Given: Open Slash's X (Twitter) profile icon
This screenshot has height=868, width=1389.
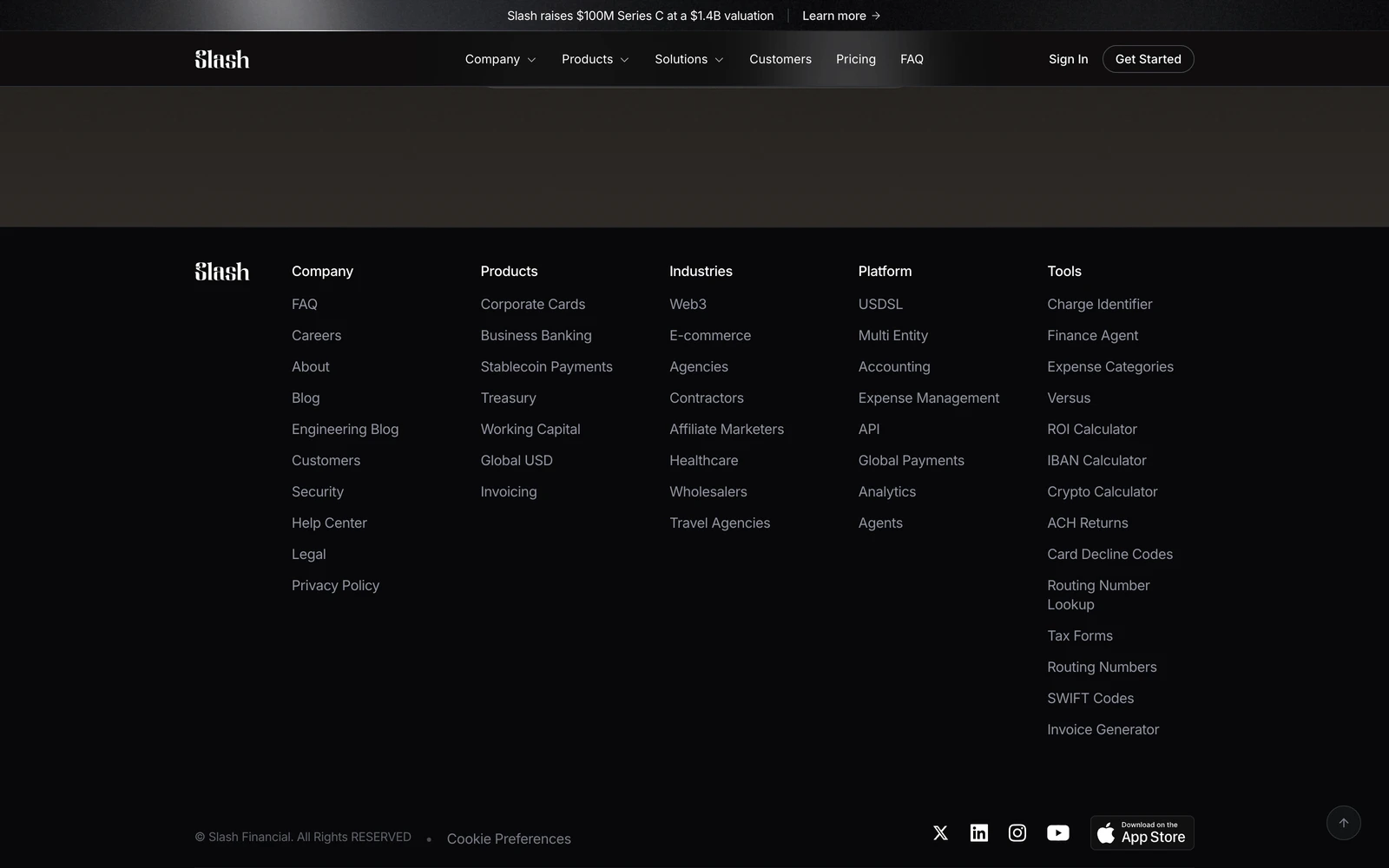Looking at the screenshot, I should [x=940, y=833].
